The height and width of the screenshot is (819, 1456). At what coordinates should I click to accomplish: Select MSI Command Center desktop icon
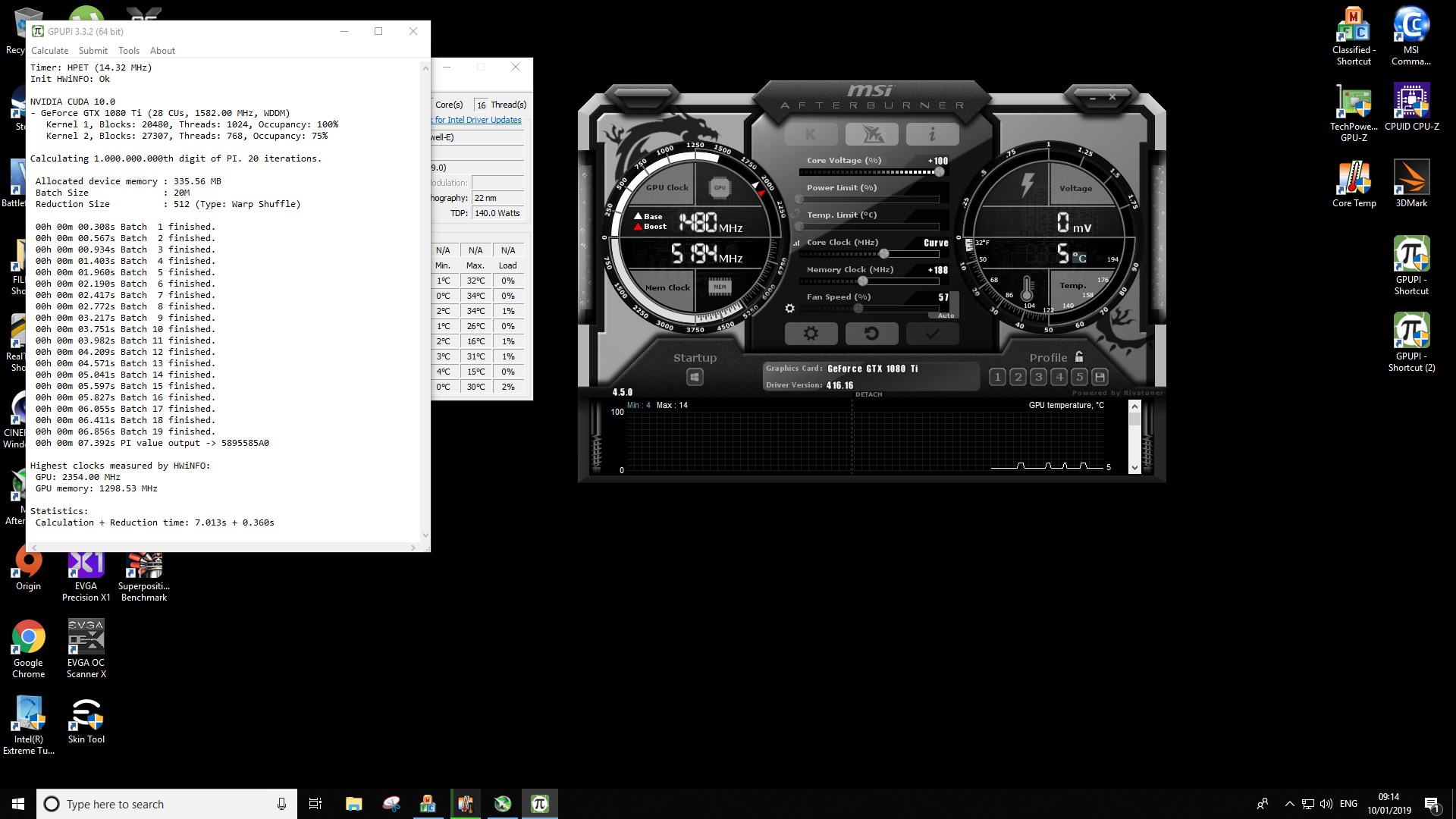coord(1411,36)
